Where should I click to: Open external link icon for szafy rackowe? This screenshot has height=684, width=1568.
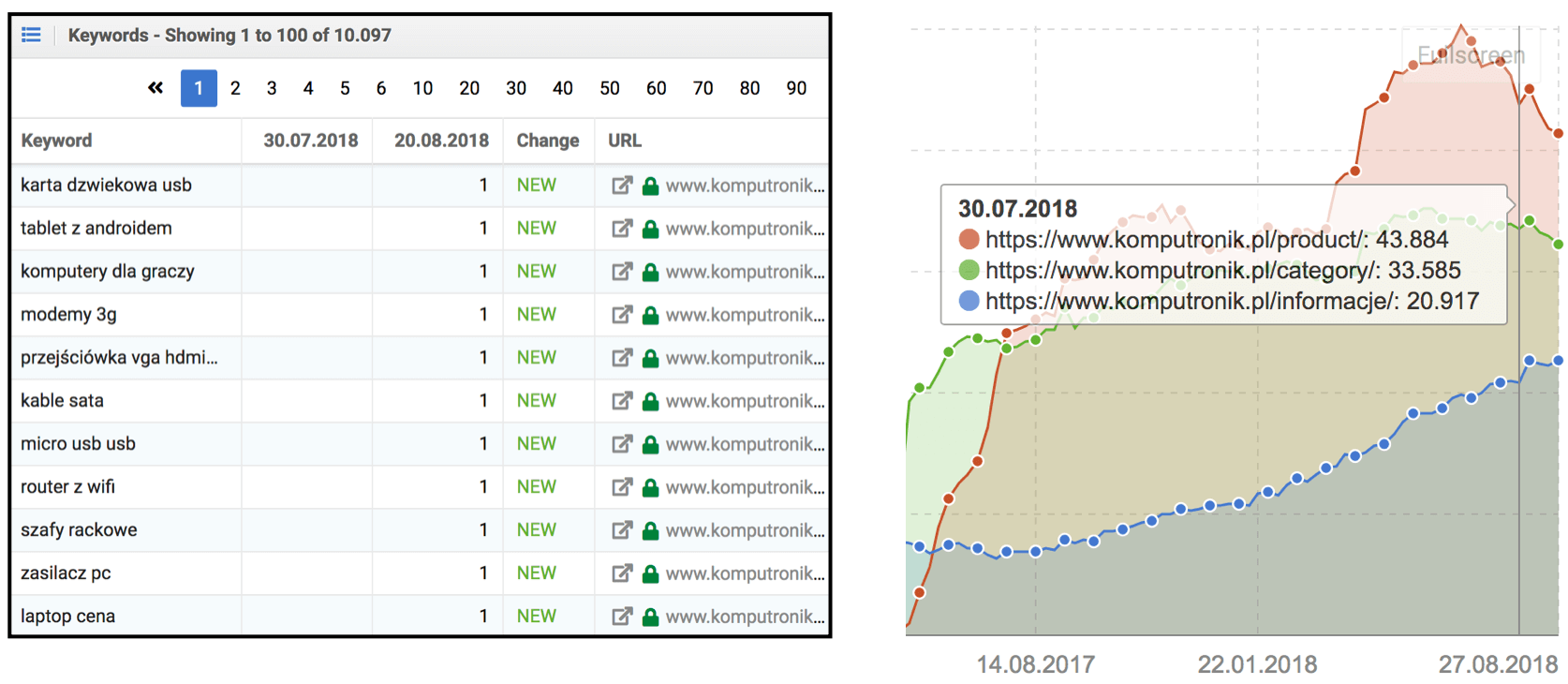pyautogui.click(x=622, y=530)
